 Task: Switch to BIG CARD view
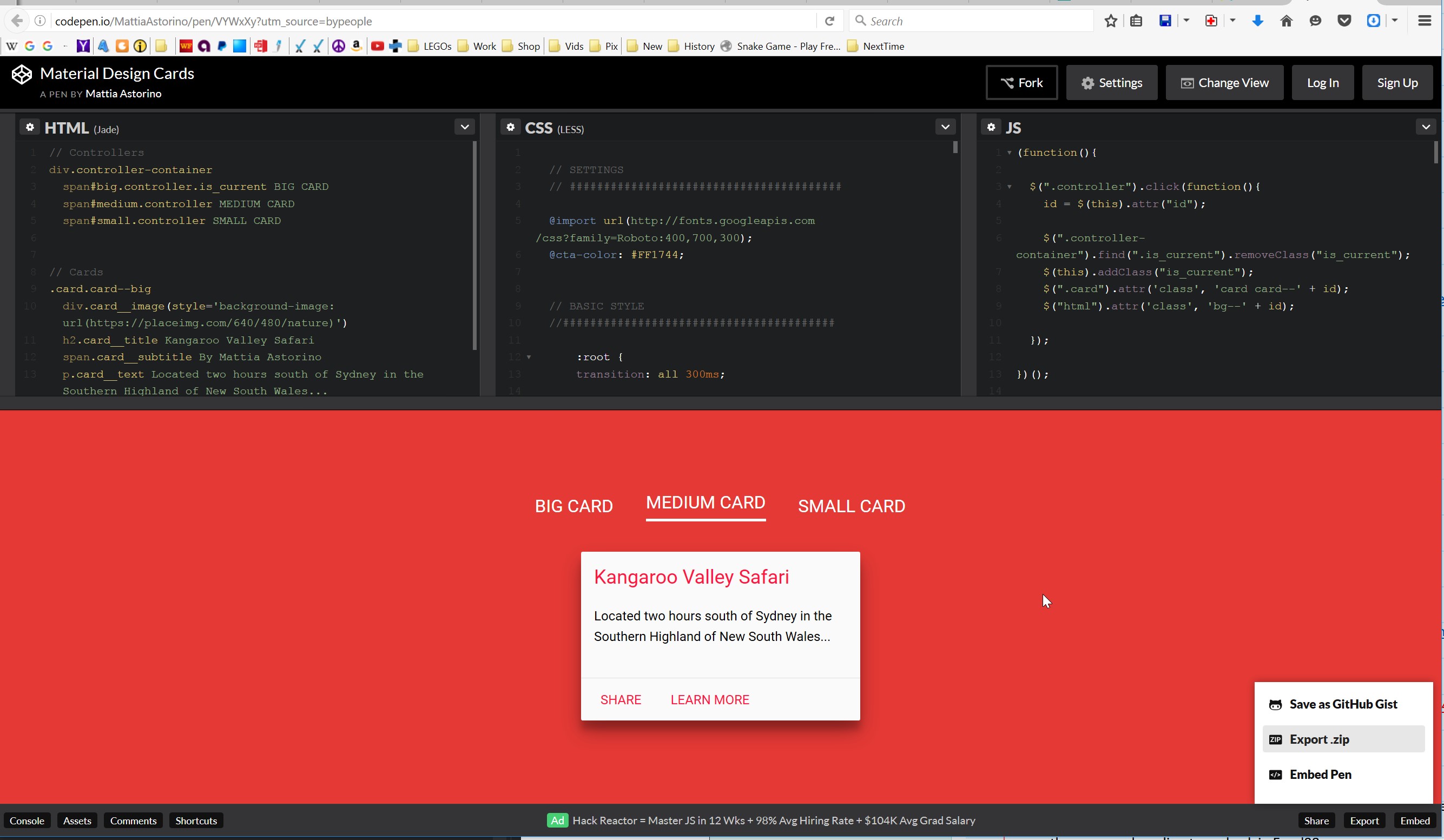point(573,506)
